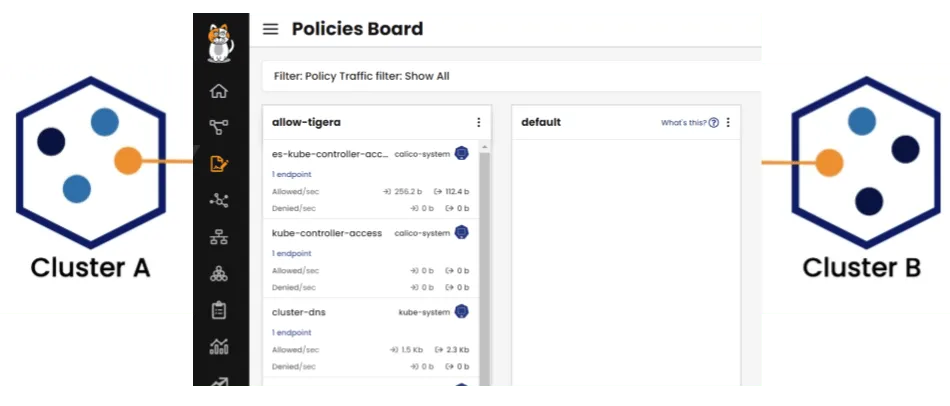Open the Activity bar-chart sidebar icon
Image resolution: width=950 pixels, height=406 pixels.
[219, 347]
